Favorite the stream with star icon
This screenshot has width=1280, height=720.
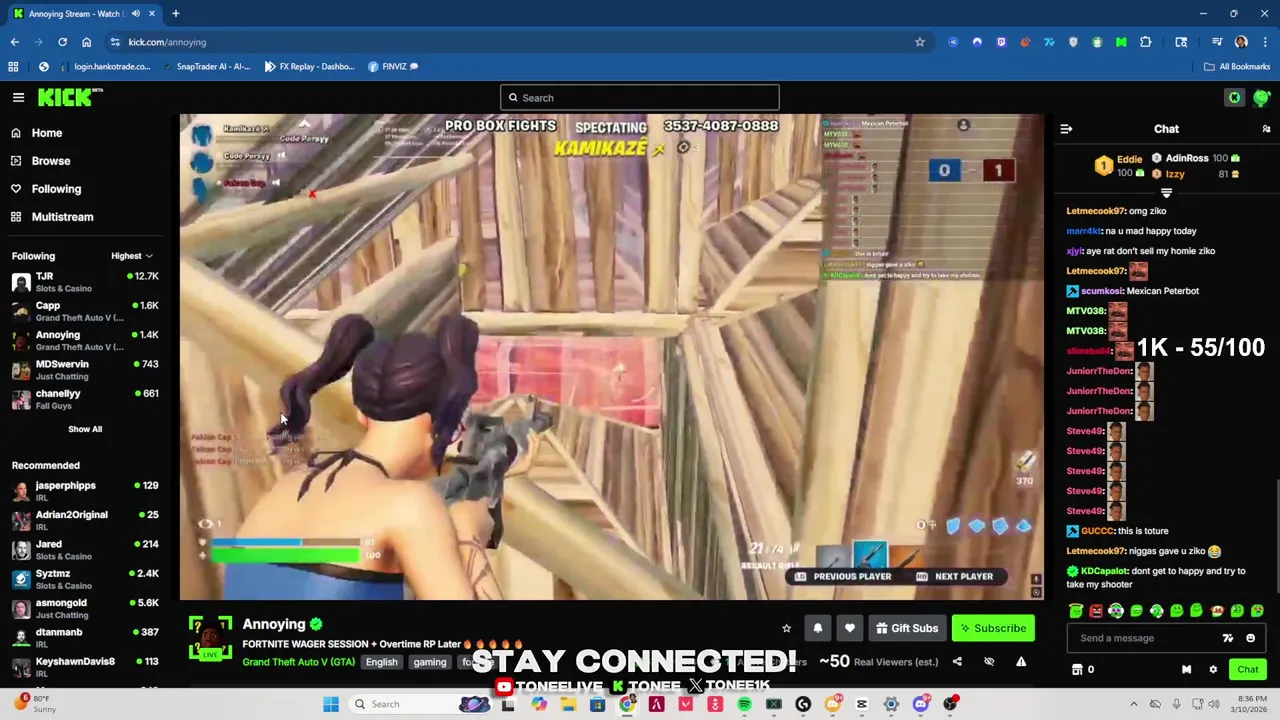coord(786,628)
